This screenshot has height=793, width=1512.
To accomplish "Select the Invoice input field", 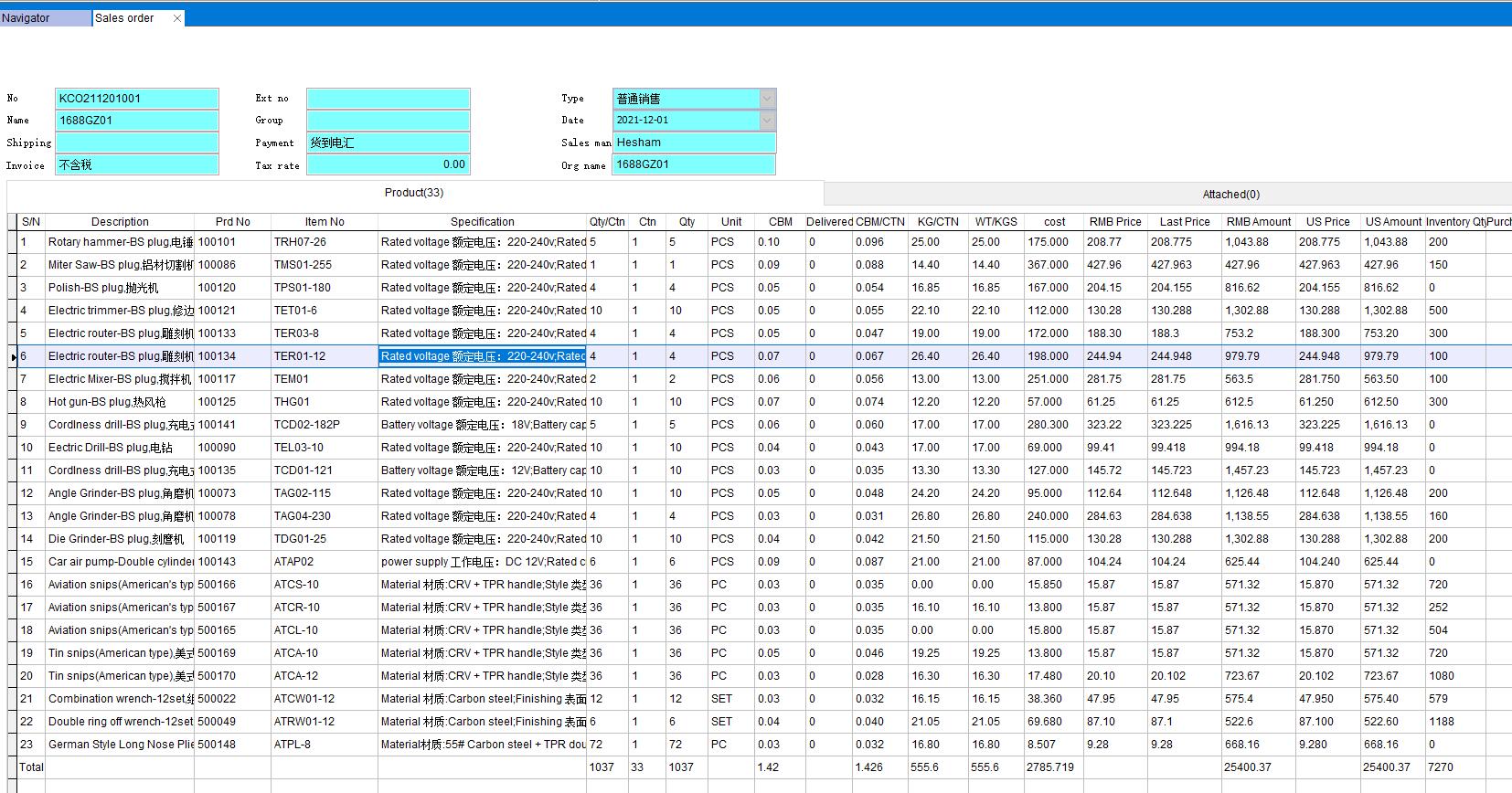I will coord(137,165).
